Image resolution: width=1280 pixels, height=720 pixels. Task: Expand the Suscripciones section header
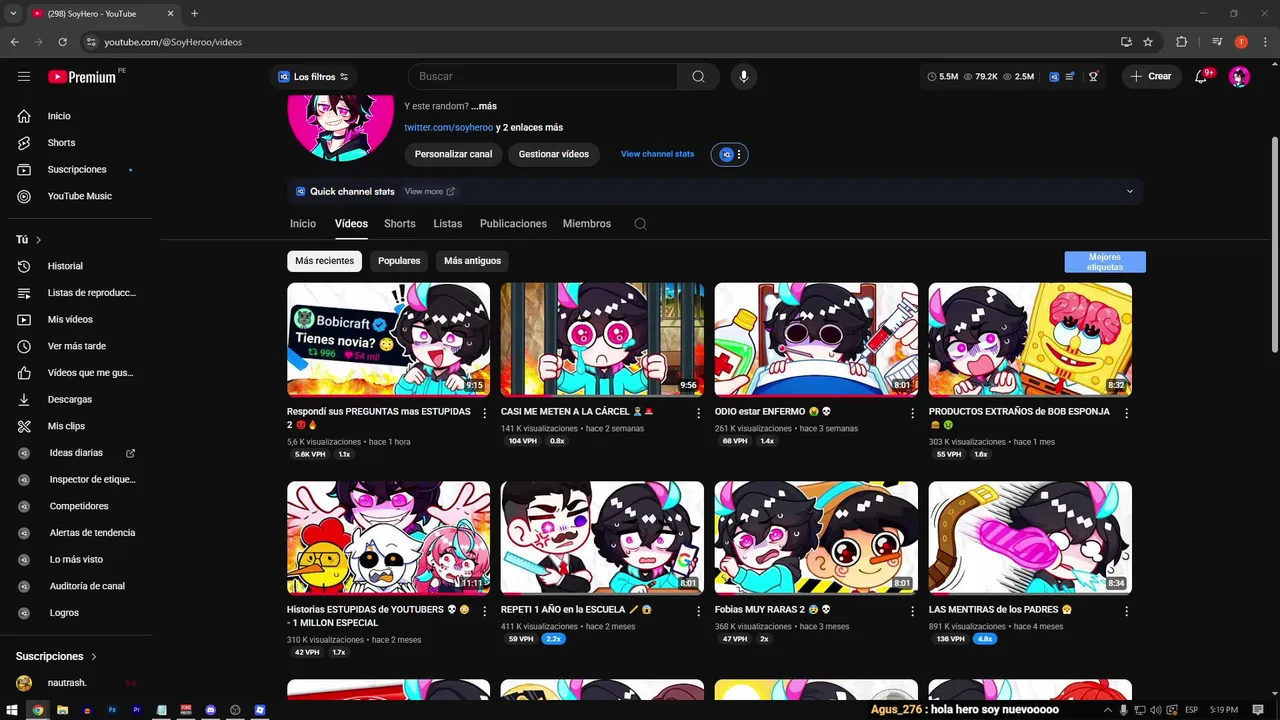tap(56, 657)
